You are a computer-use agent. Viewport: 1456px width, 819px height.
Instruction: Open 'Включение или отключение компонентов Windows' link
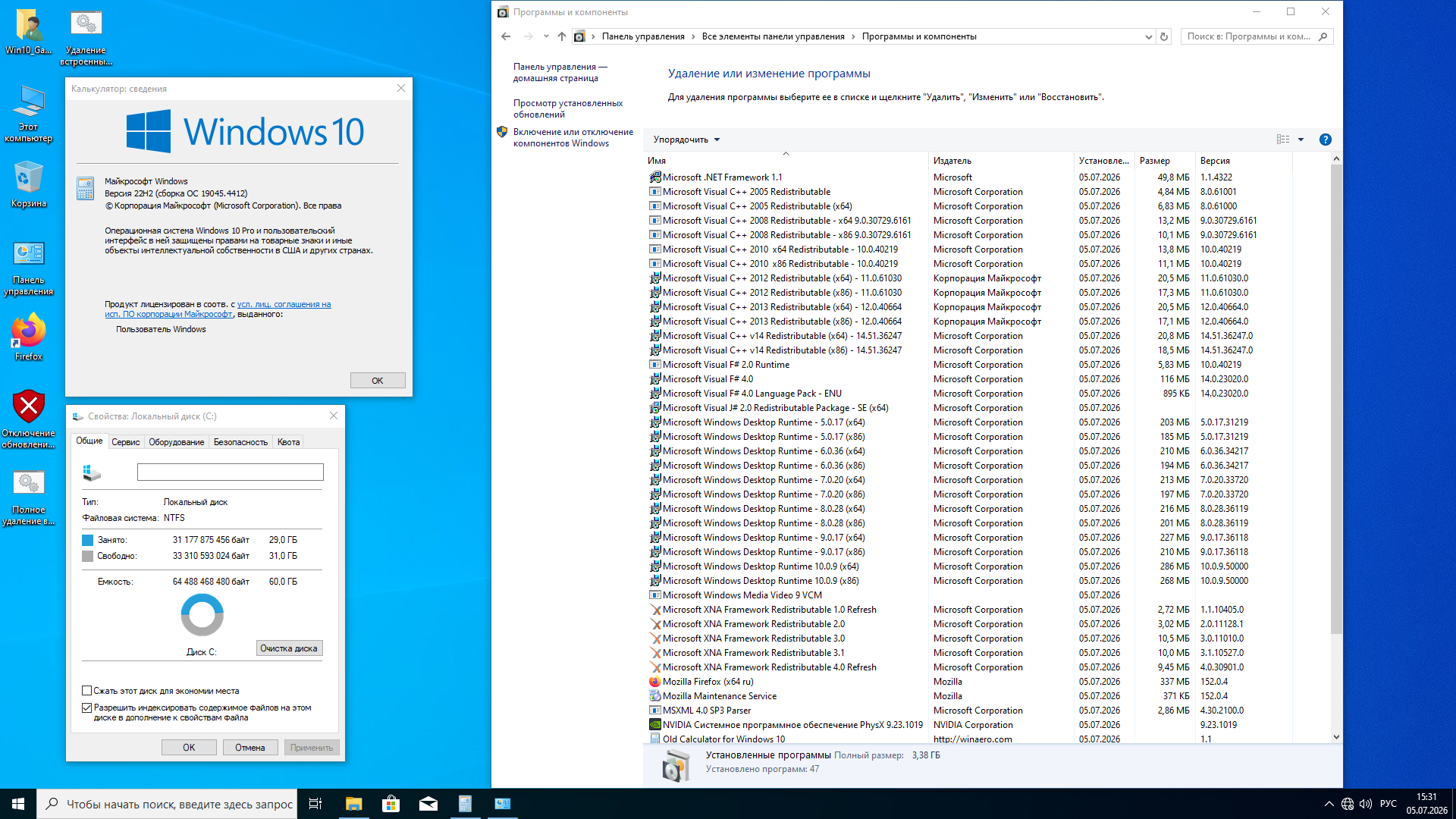pos(573,137)
